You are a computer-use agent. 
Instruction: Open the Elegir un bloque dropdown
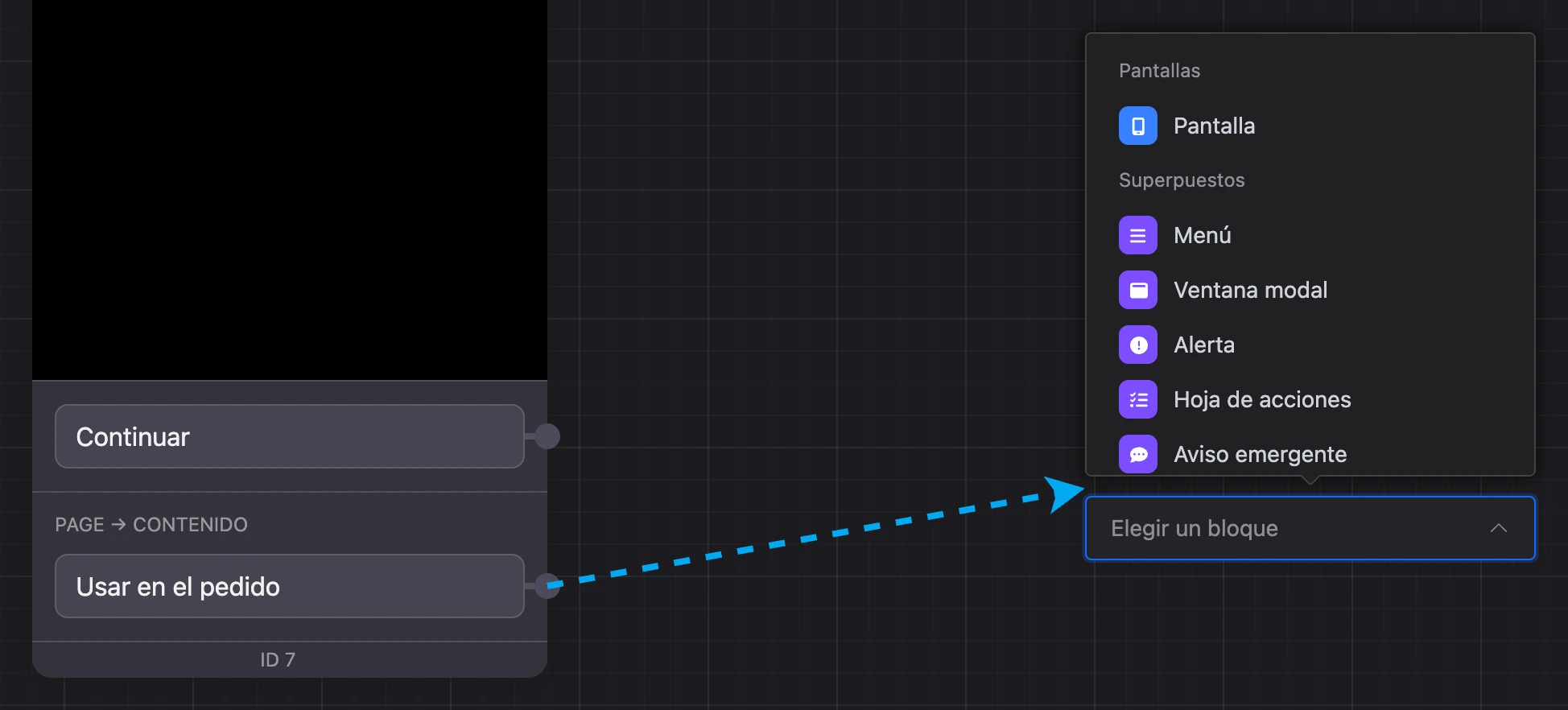[x=1310, y=528]
